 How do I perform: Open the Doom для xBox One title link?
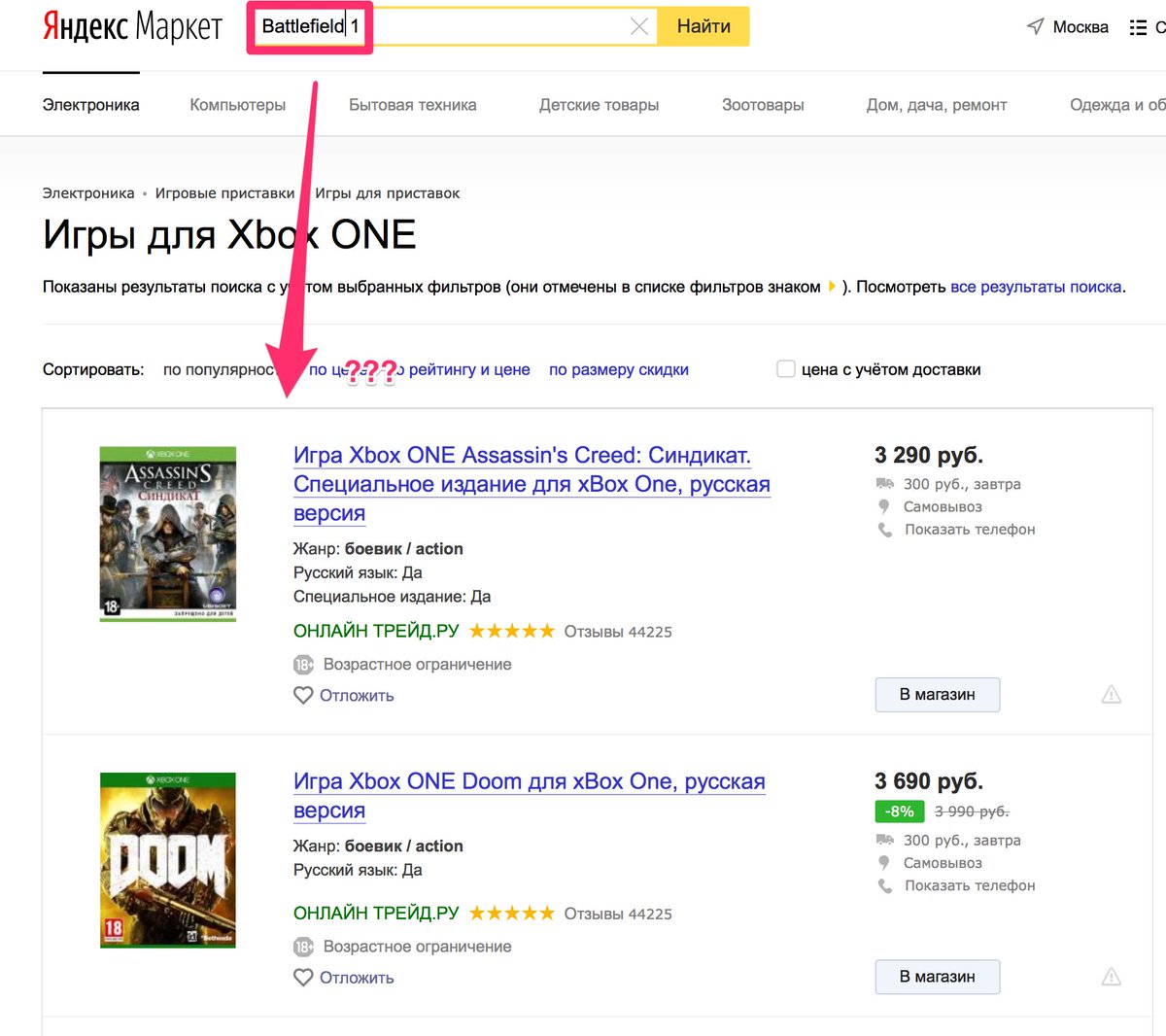(530, 796)
